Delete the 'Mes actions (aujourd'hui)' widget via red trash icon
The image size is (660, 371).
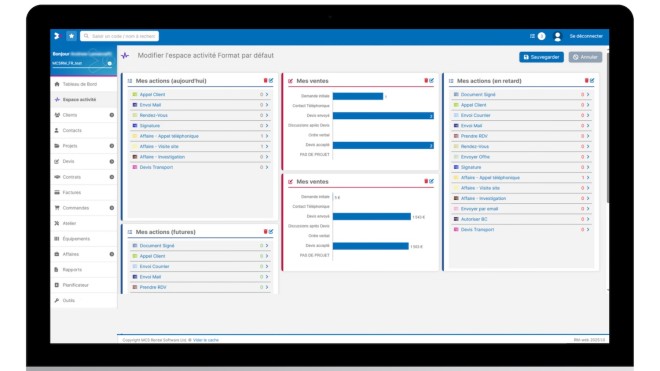click(265, 80)
